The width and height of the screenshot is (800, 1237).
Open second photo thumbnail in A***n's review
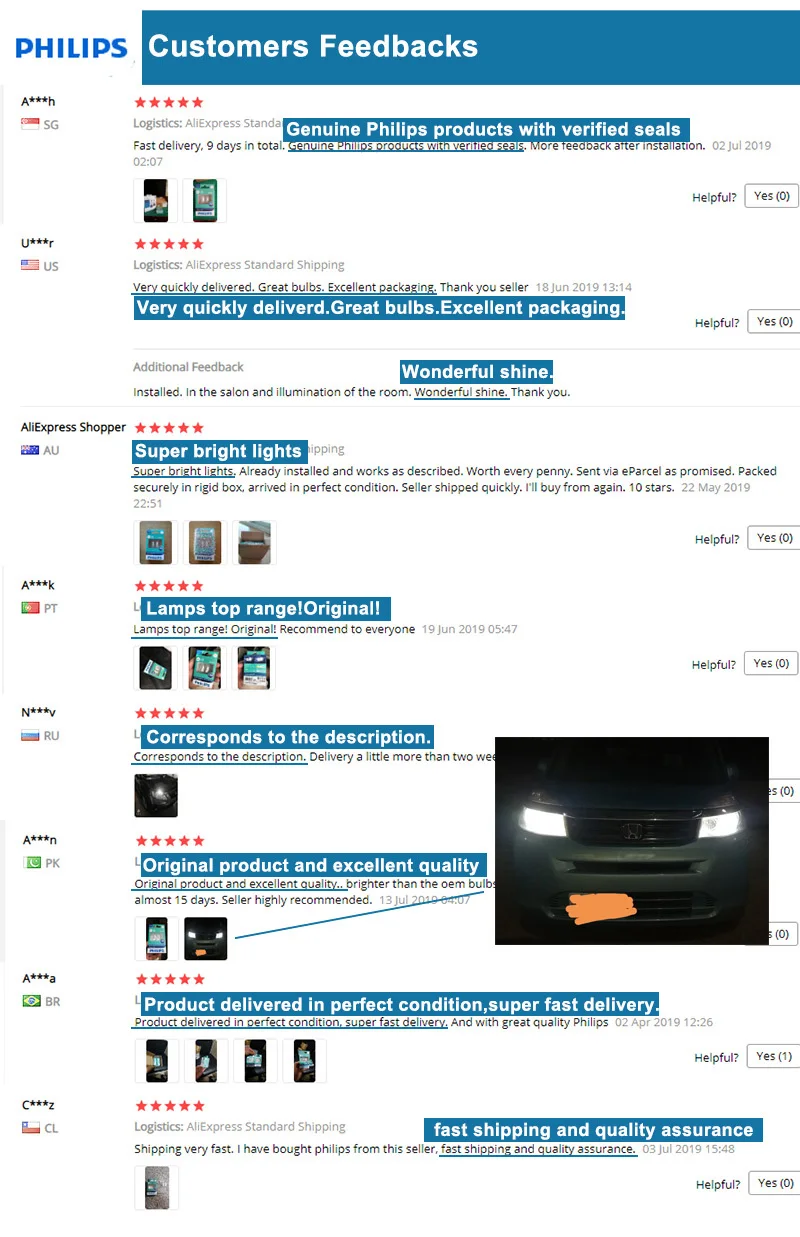[x=206, y=938]
